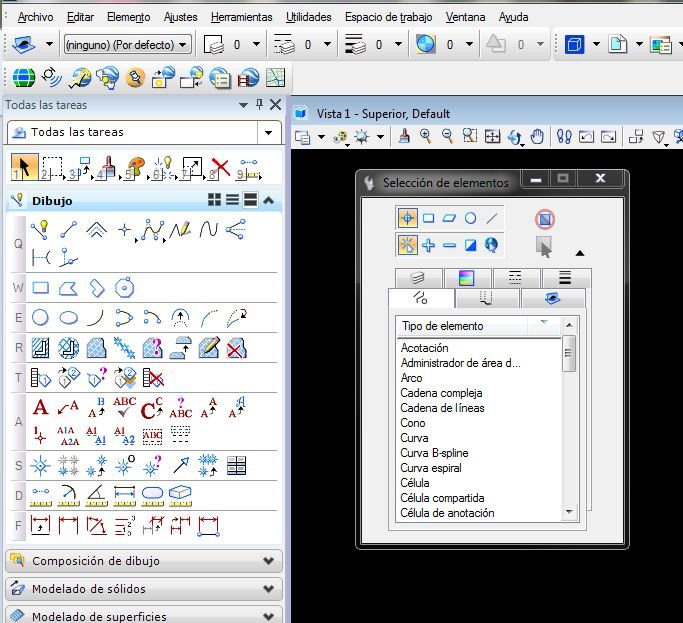Viewport: 683px width, 623px height.
Task: Switch to the color tab in selection dialog
Action: [x=467, y=278]
